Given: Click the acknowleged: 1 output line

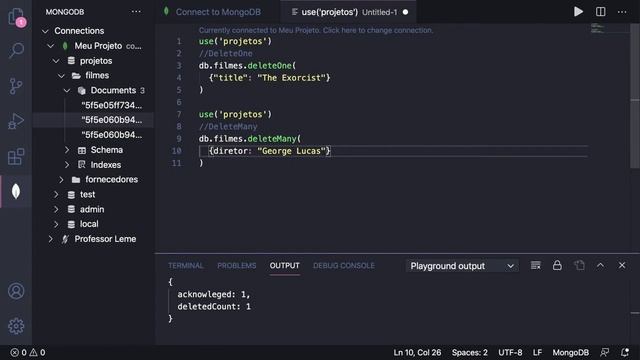Looking at the screenshot, I should click(213, 294).
